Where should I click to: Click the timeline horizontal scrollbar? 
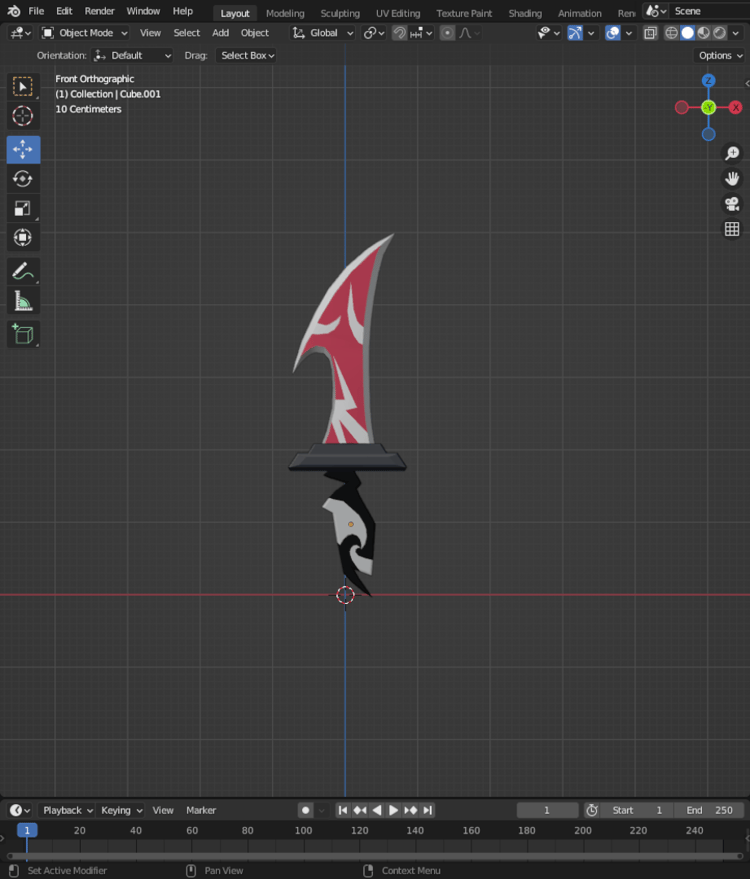click(374, 856)
